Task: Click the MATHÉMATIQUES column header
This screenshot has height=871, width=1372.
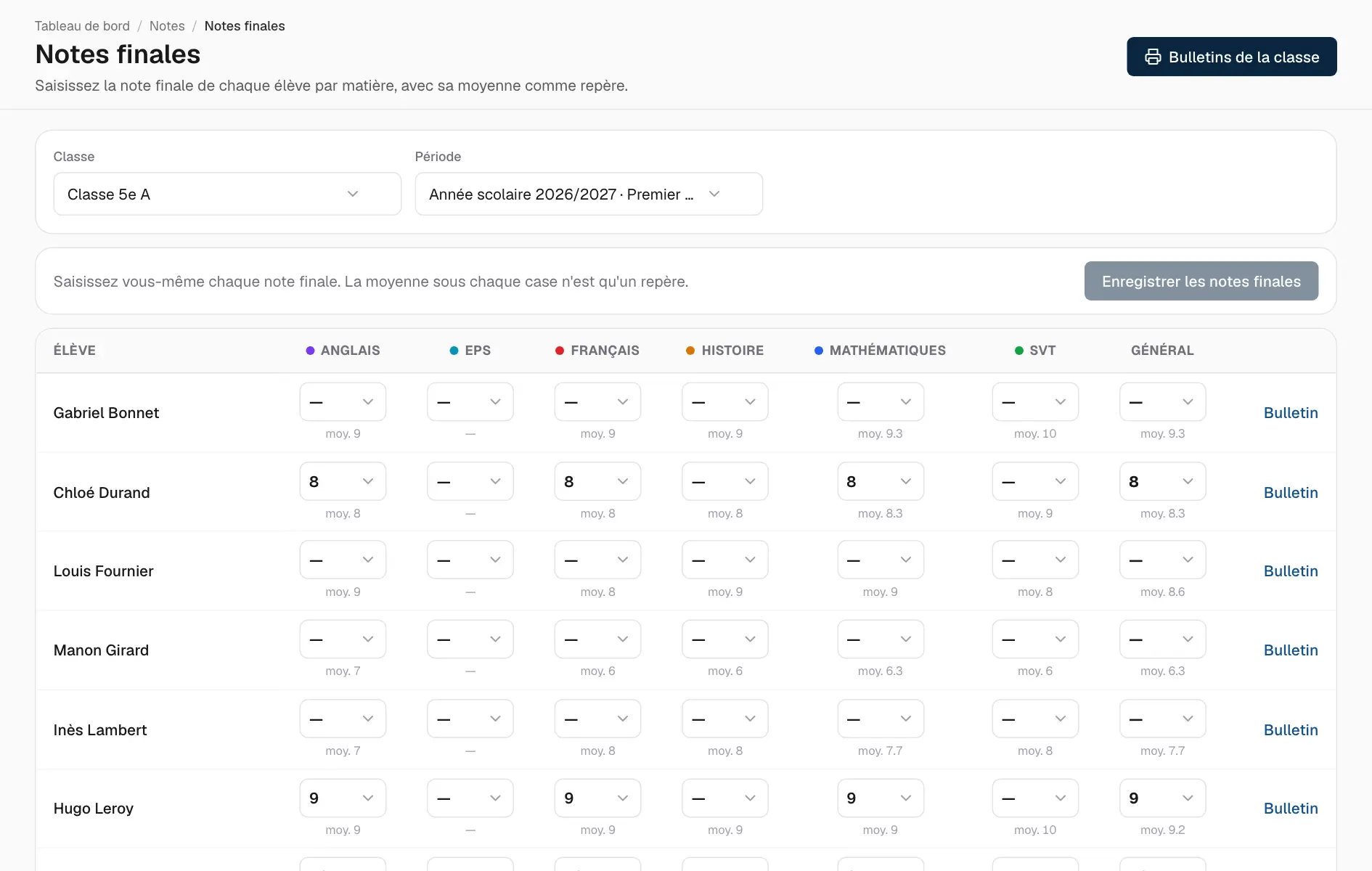Action: (880, 350)
